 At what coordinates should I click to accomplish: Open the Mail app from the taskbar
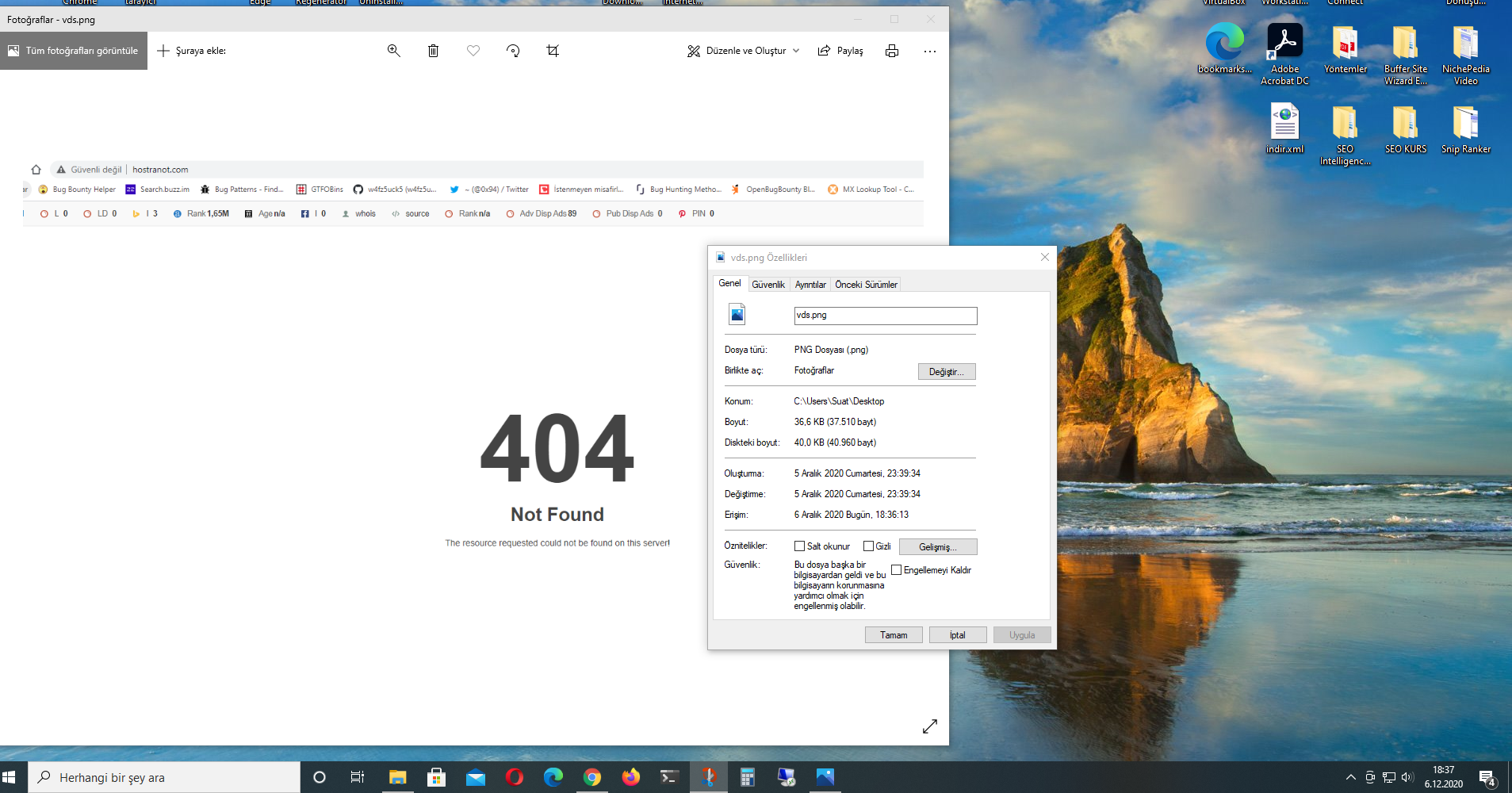475,777
